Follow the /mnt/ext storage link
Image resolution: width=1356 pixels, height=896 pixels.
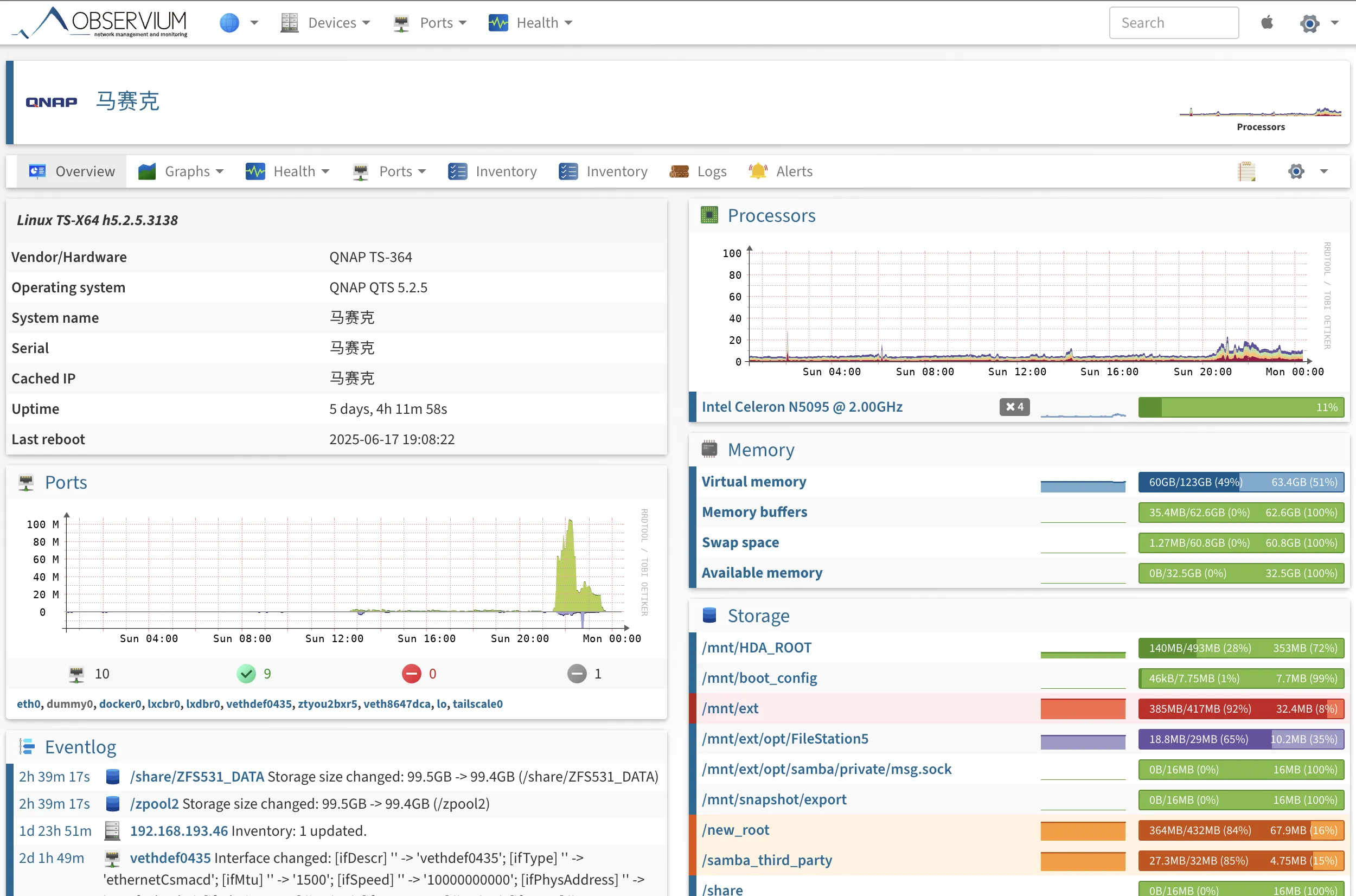730,708
